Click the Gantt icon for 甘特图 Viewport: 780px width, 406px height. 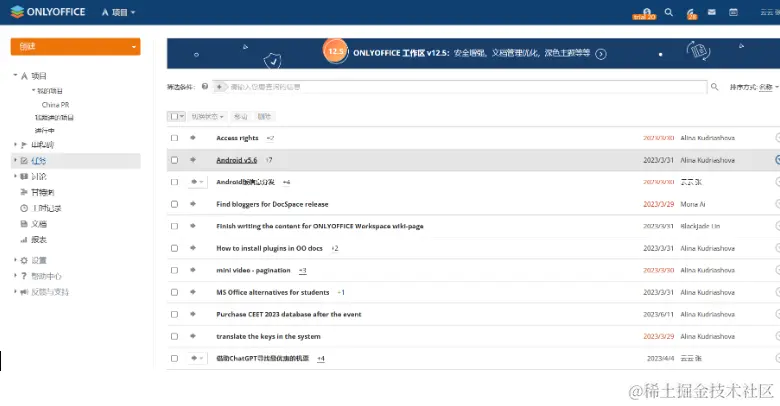[23, 192]
